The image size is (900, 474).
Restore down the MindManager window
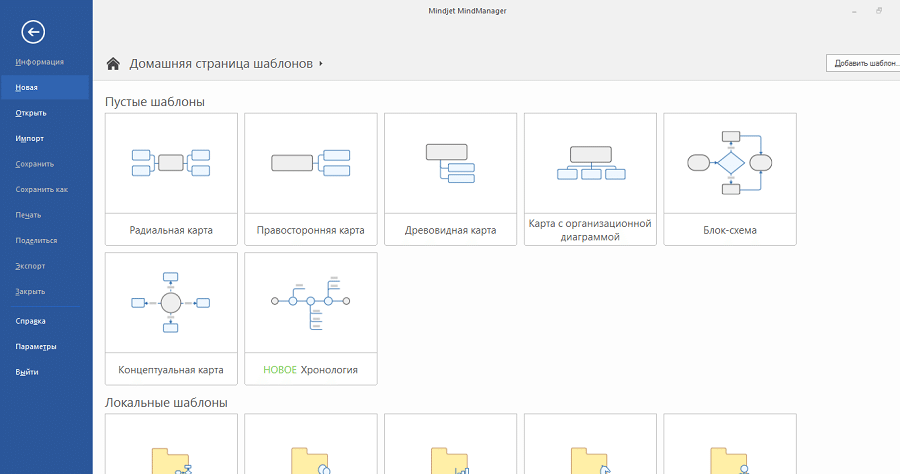[x=879, y=11]
